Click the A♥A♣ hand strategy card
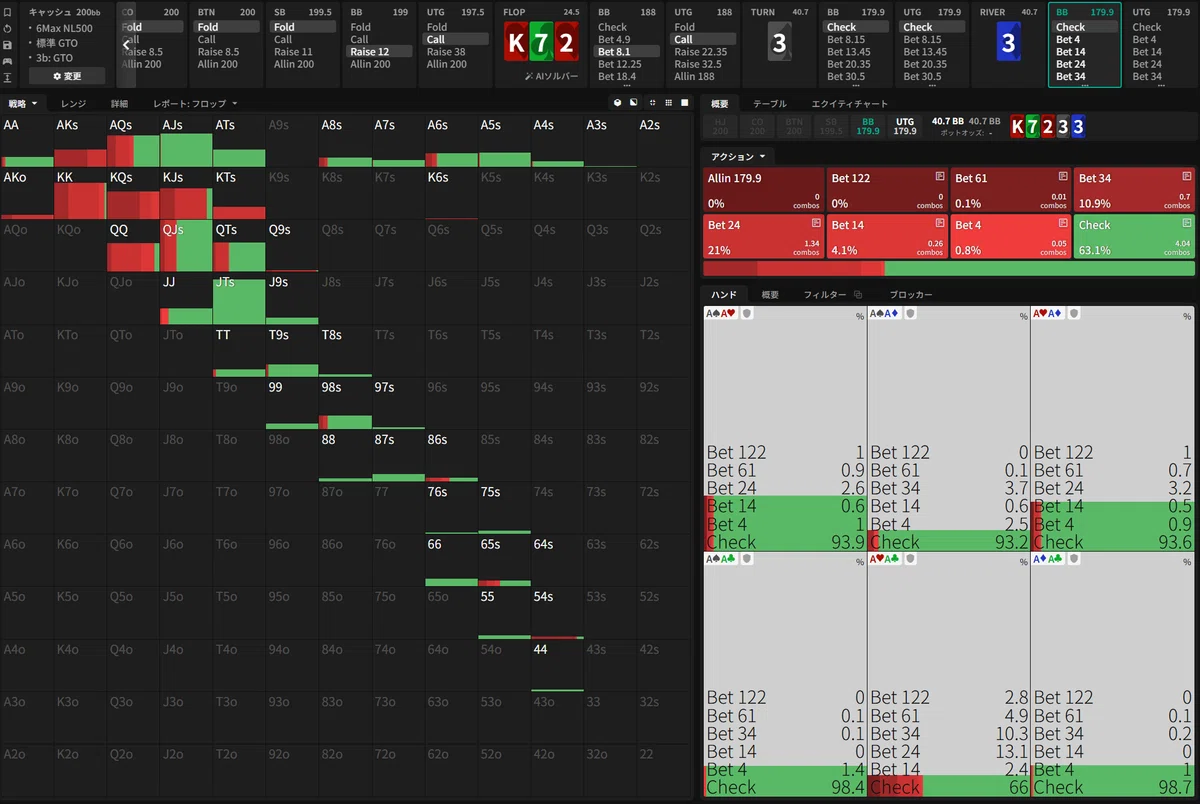Image resolution: width=1200 pixels, height=804 pixels. 949,674
